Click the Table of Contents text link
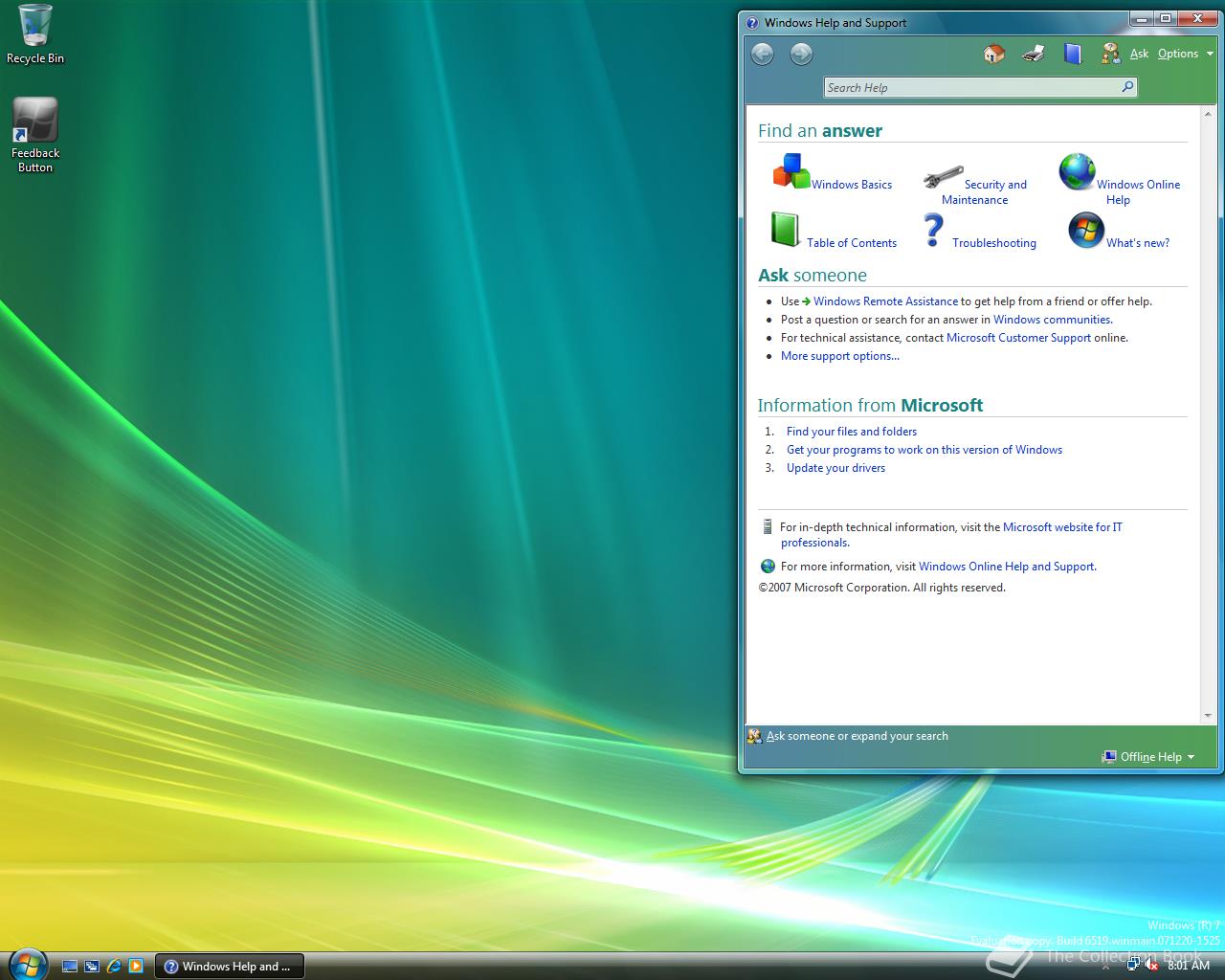This screenshot has width=1225, height=980. click(852, 243)
